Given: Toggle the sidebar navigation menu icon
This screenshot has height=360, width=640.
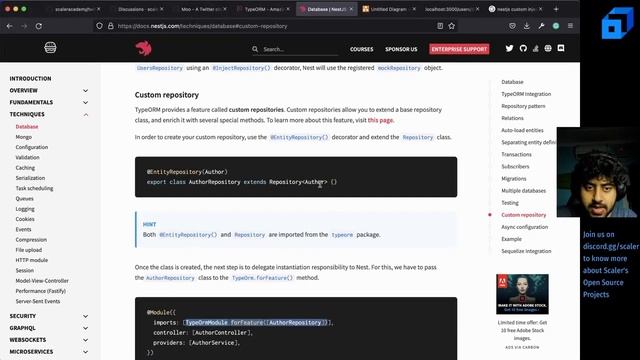Looking at the screenshot, I should pos(50,48).
